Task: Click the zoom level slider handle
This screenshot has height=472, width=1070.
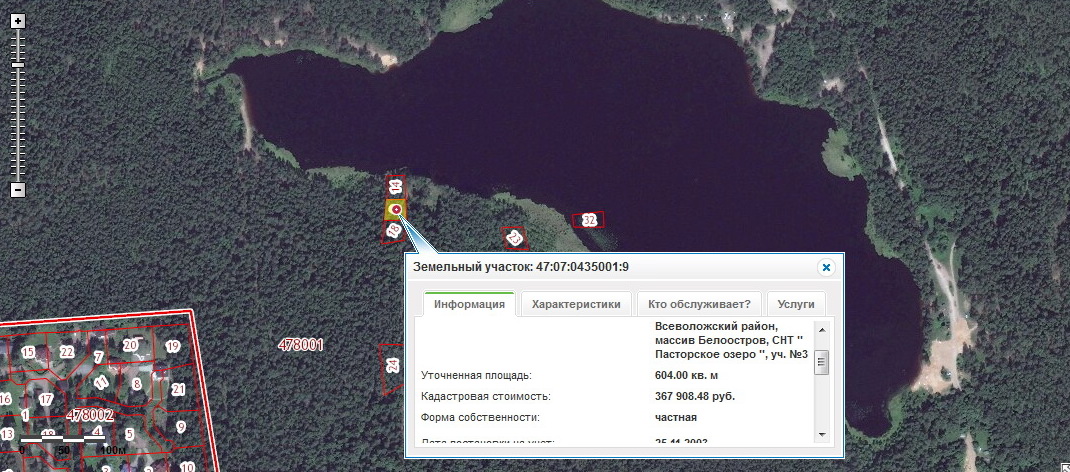Action: (x=18, y=65)
